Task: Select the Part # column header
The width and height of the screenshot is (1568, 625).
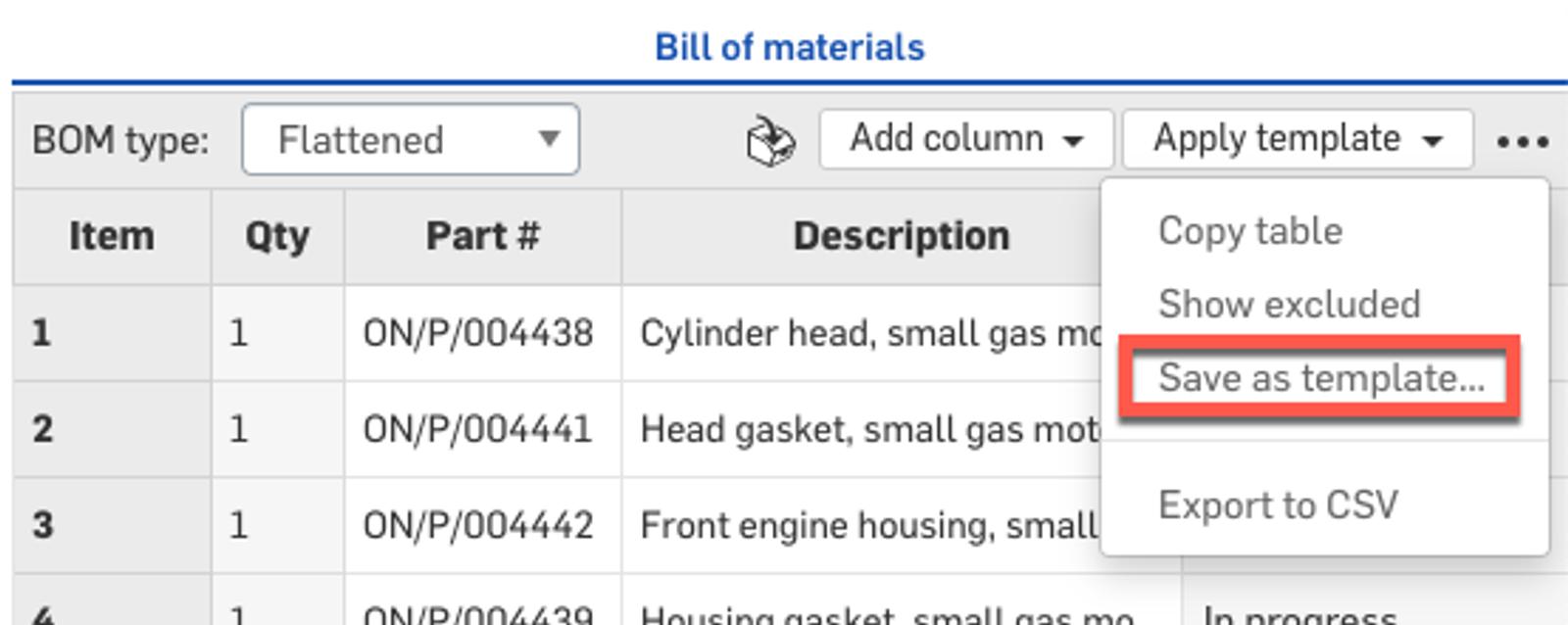Action: click(x=482, y=236)
